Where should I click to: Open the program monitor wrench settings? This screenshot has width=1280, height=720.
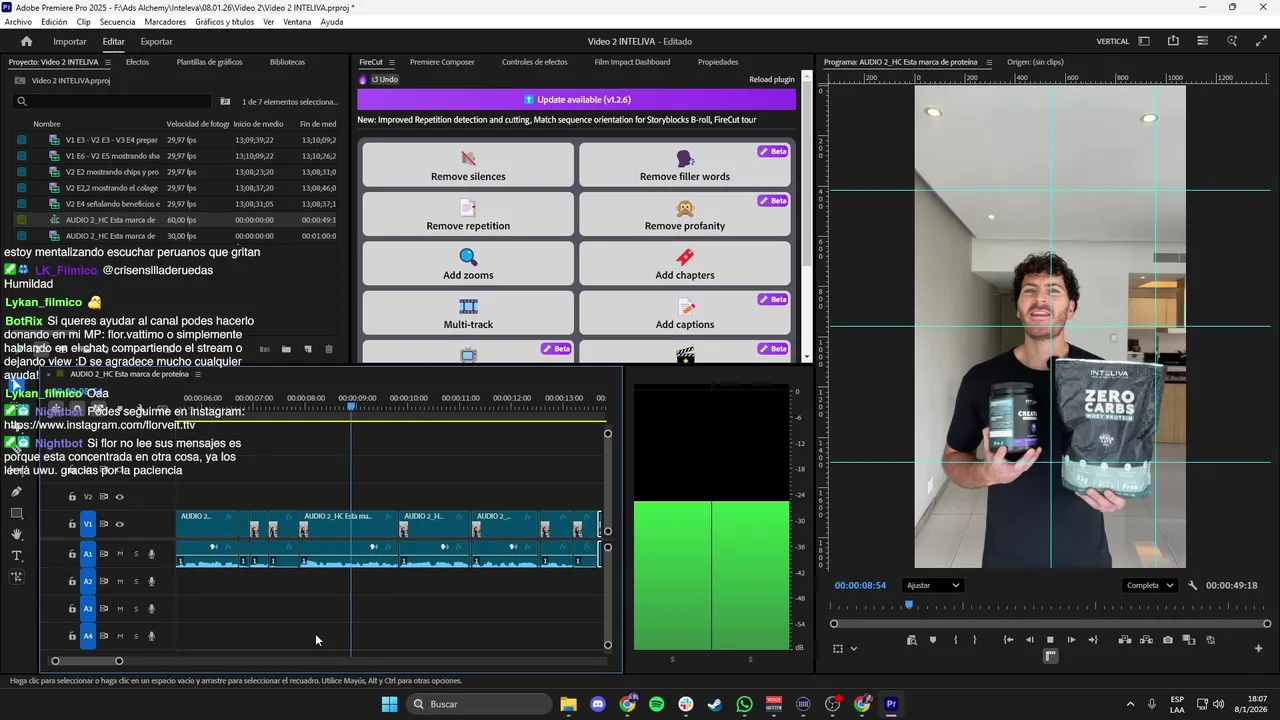[x=1192, y=585]
